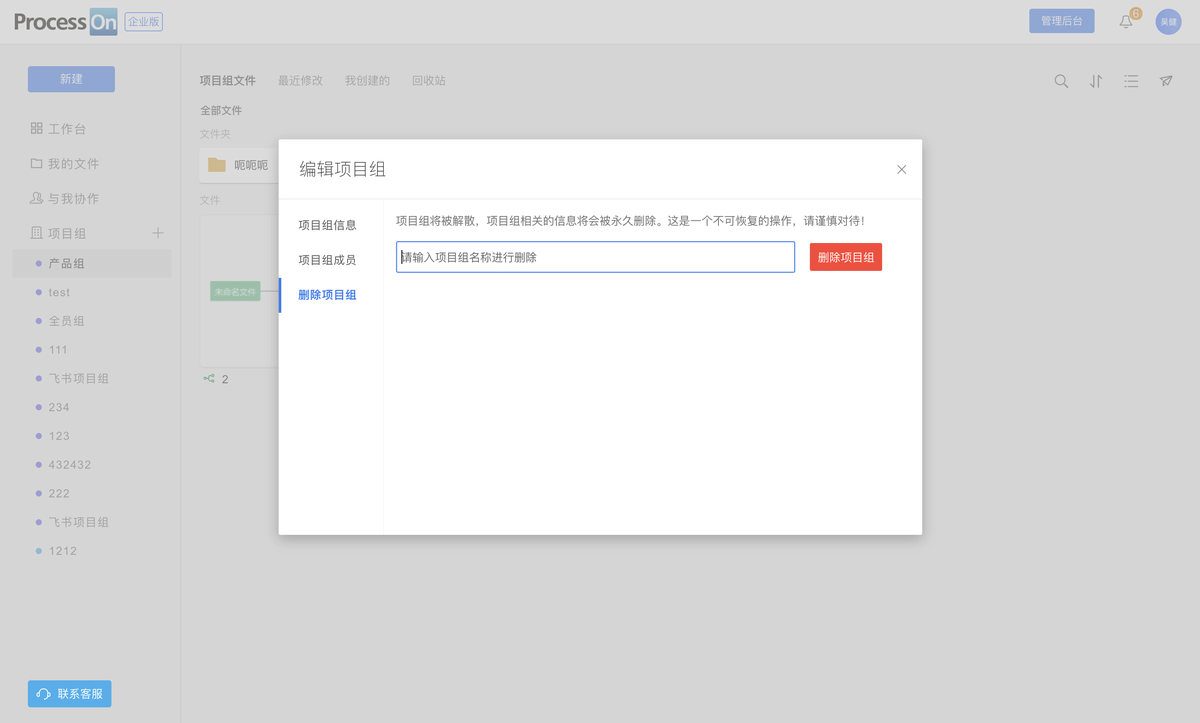The height and width of the screenshot is (723, 1200).
Task: Click the paper plane share icon
Action: pos(1166,81)
